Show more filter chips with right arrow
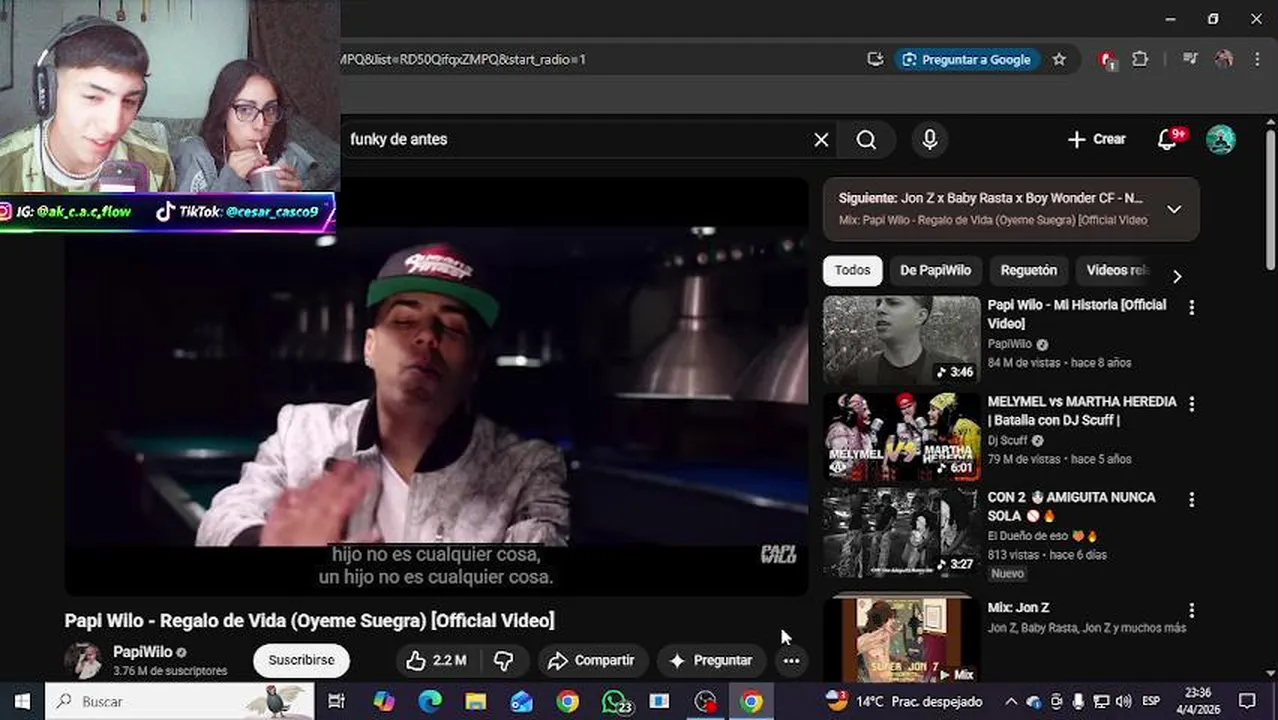This screenshot has width=1278, height=720. click(1177, 276)
